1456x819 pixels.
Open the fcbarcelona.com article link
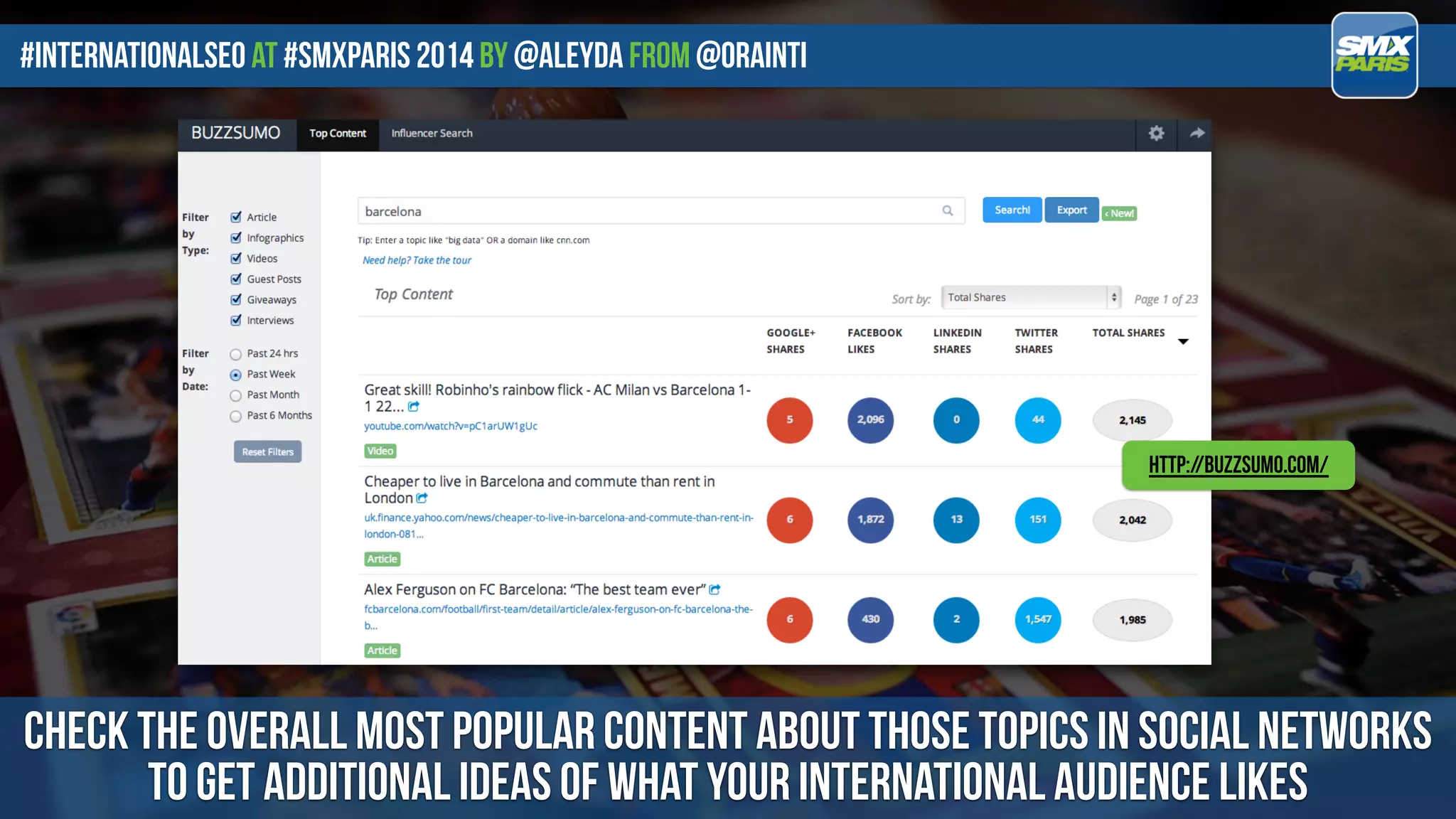[x=558, y=617]
